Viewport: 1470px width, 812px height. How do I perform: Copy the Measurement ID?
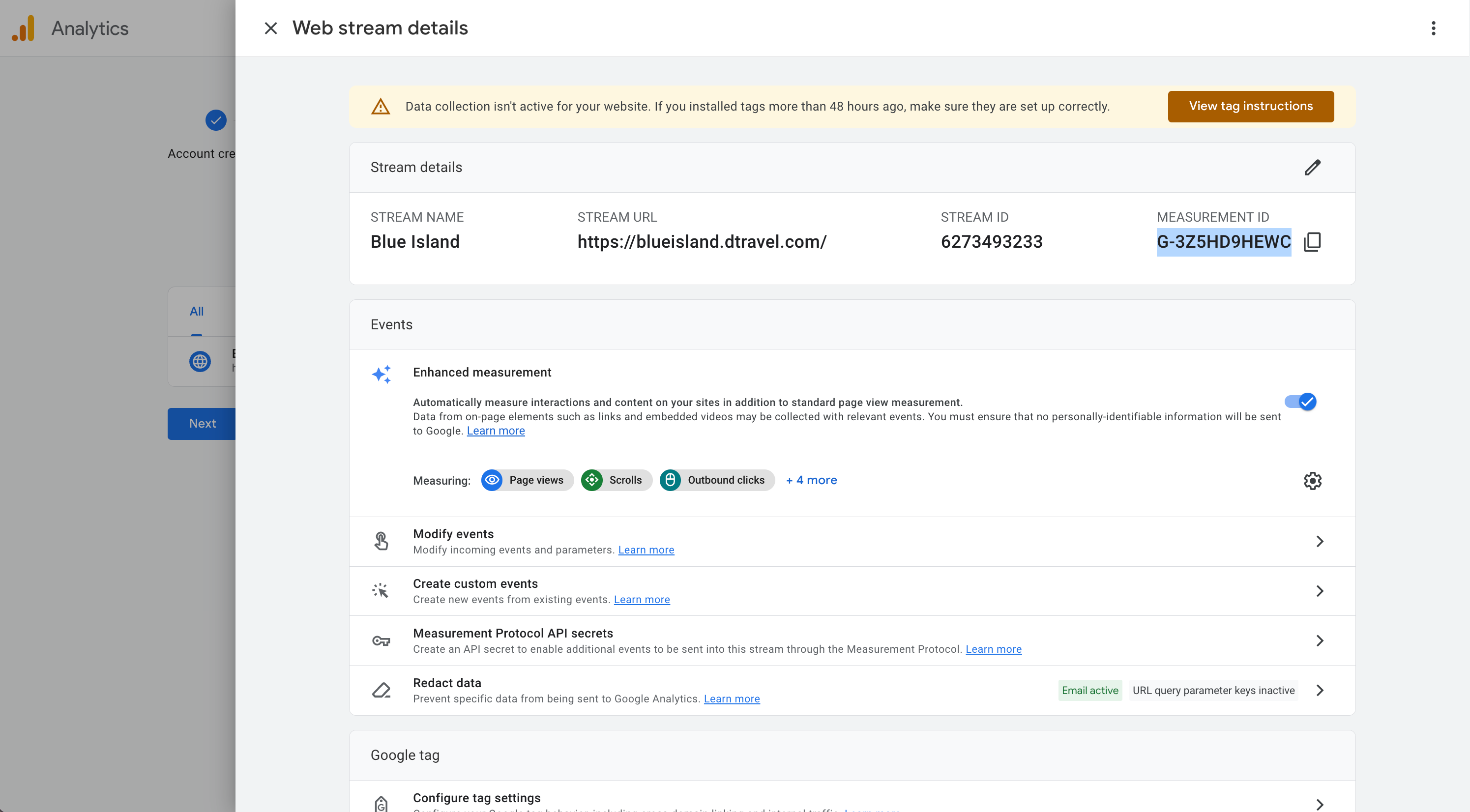[x=1312, y=242]
